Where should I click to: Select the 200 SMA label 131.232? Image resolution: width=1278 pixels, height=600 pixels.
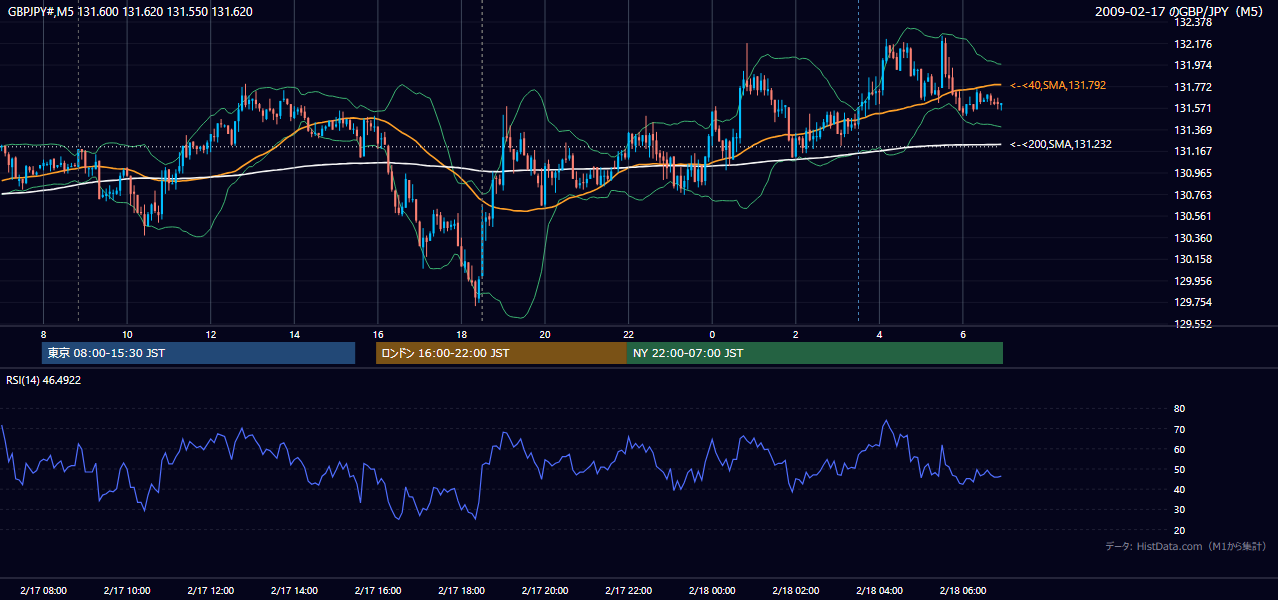pyautogui.click(x=1061, y=144)
